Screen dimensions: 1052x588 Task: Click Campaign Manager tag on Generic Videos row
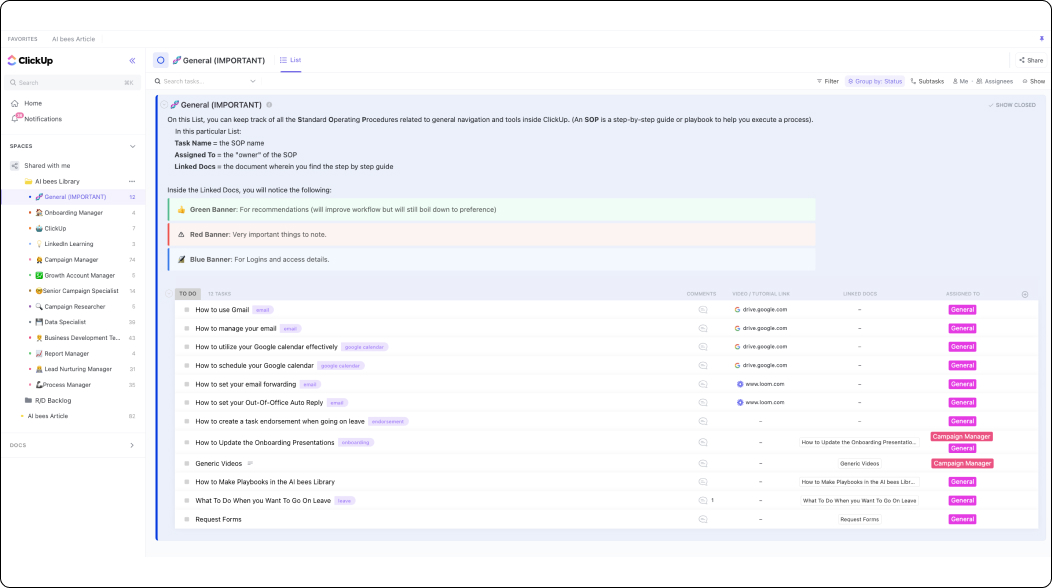962,464
